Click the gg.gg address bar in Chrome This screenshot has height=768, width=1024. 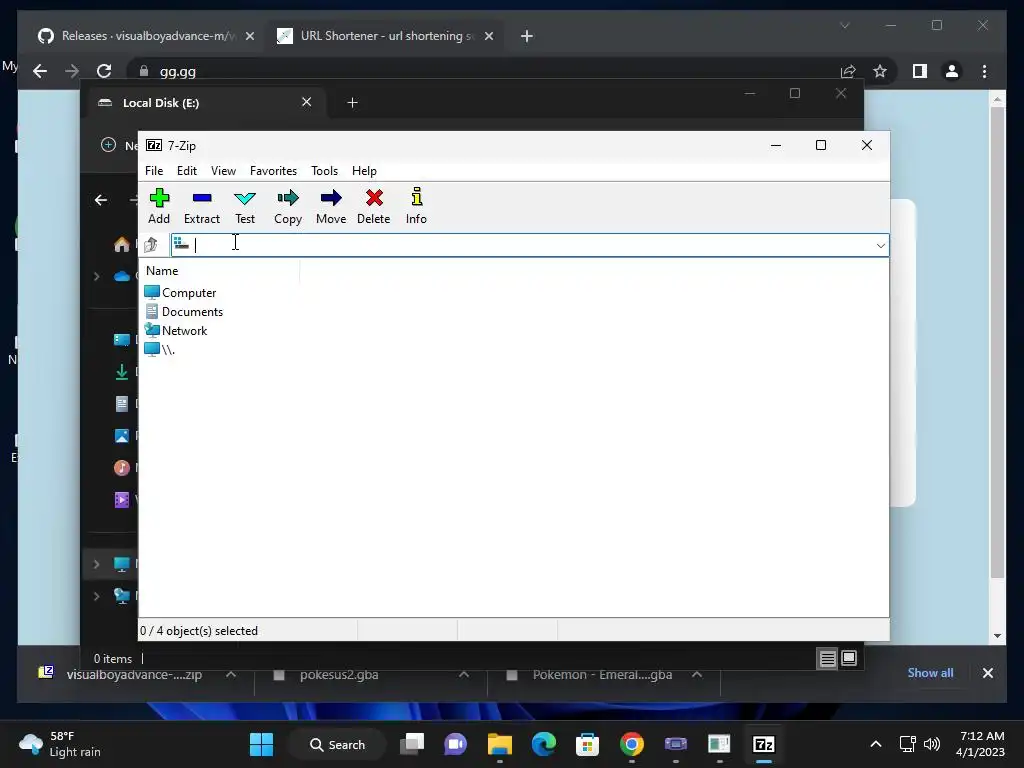point(483,71)
